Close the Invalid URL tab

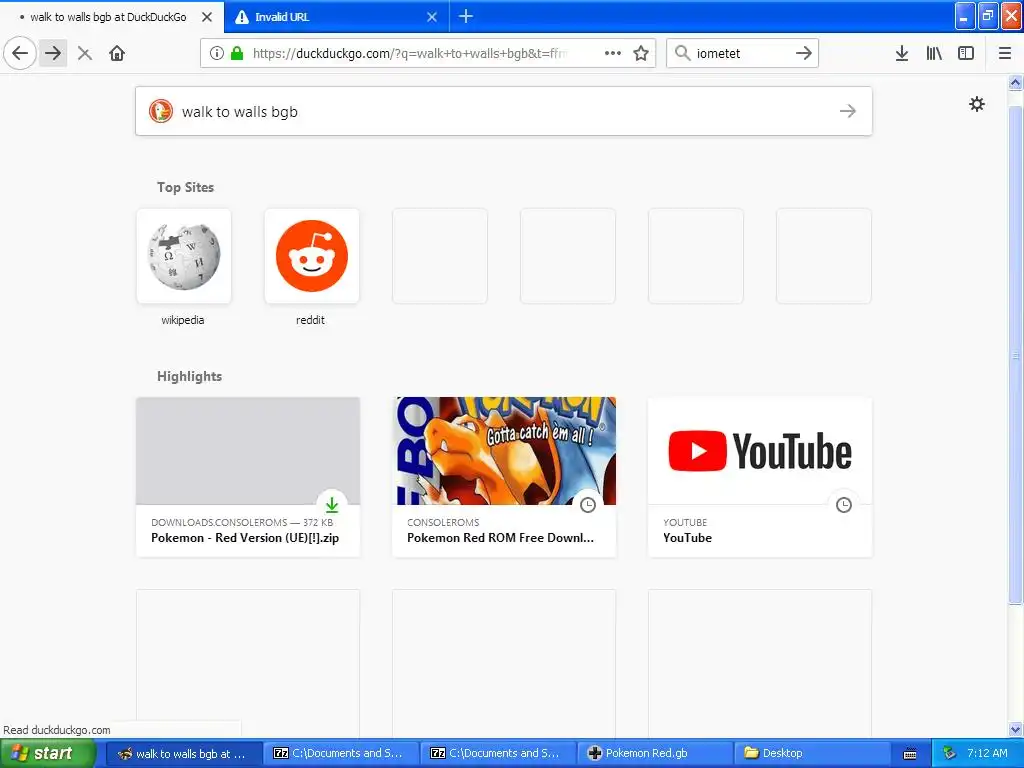(x=432, y=17)
